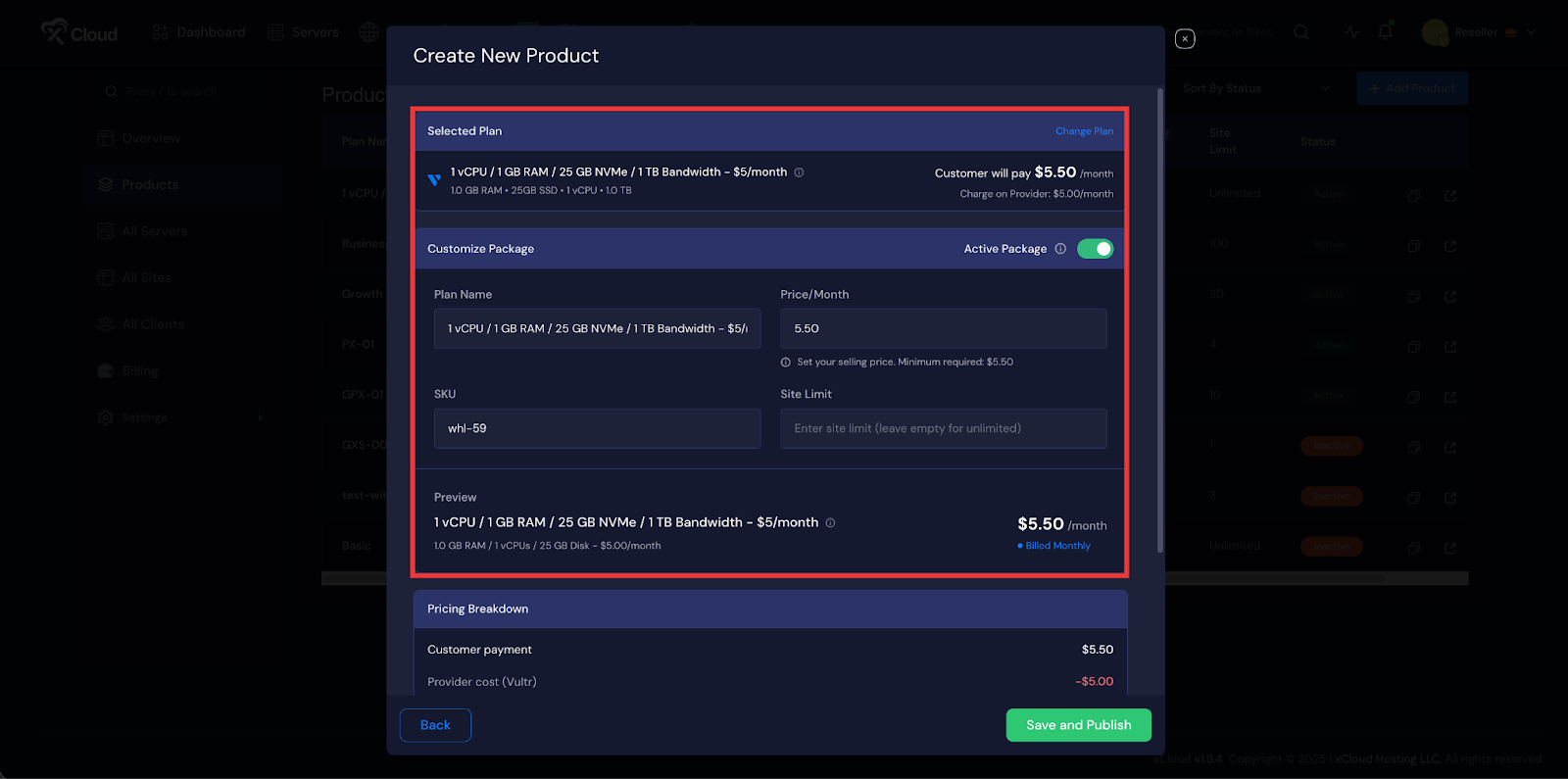1568x779 pixels.
Task: Click the dialog's vertical scrollbar
Action: click(x=1160, y=323)
